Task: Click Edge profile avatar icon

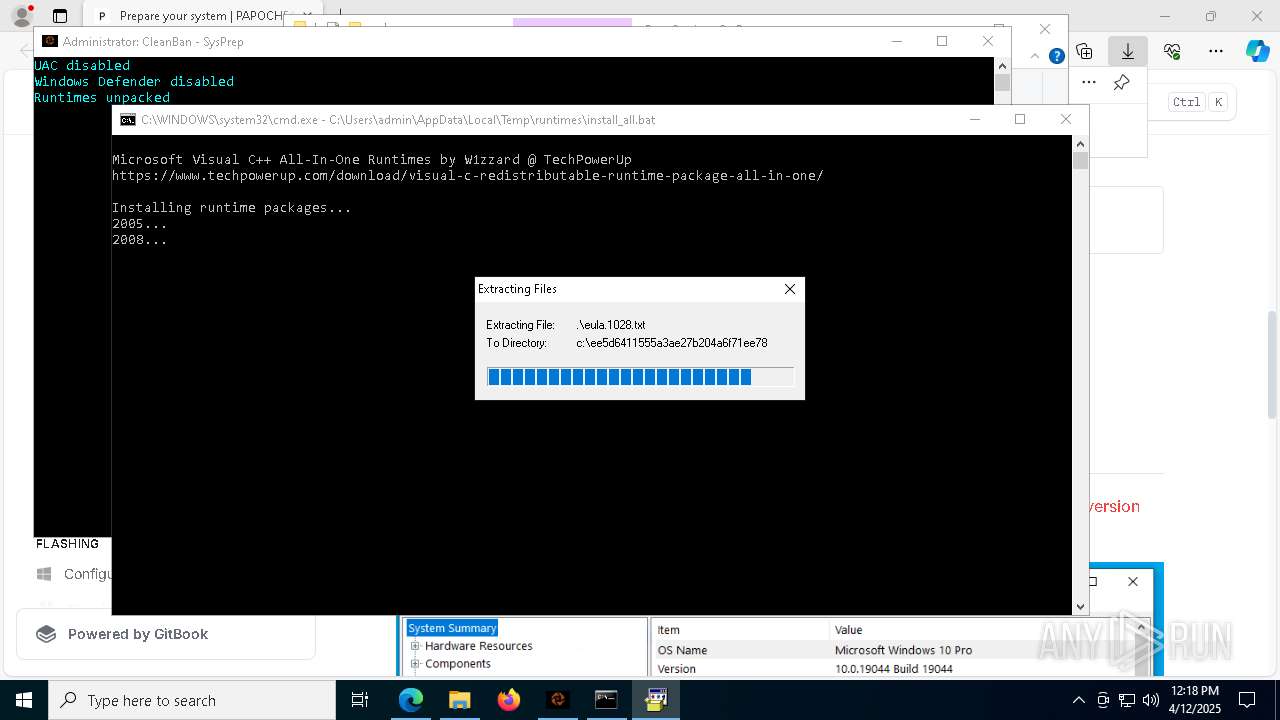Action: [x=21, y=15]
